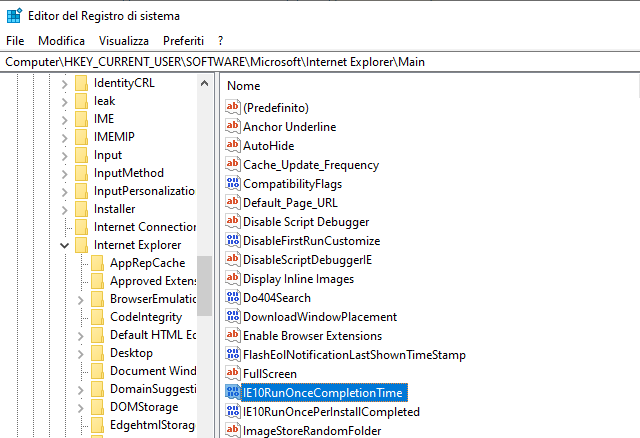The height and width of the screenshot is (438, 640).
Task: Expand the IMEMIP registry key
Action: tap(64, 138)
